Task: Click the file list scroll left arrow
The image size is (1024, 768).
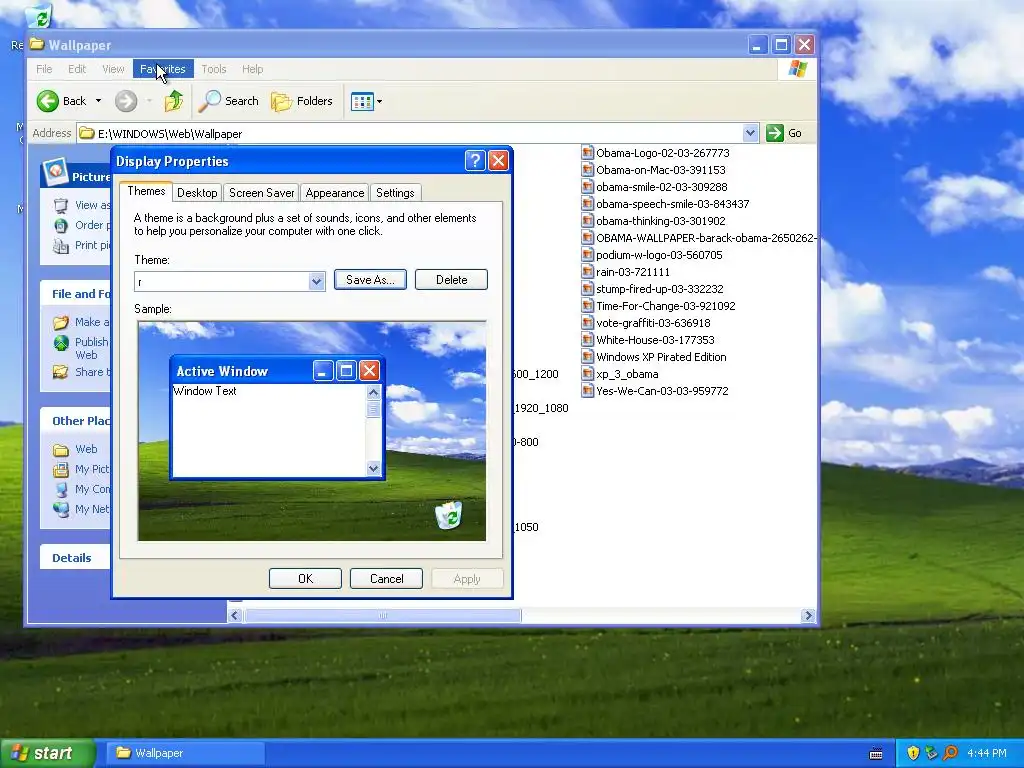Action: (x=235, y=615)
